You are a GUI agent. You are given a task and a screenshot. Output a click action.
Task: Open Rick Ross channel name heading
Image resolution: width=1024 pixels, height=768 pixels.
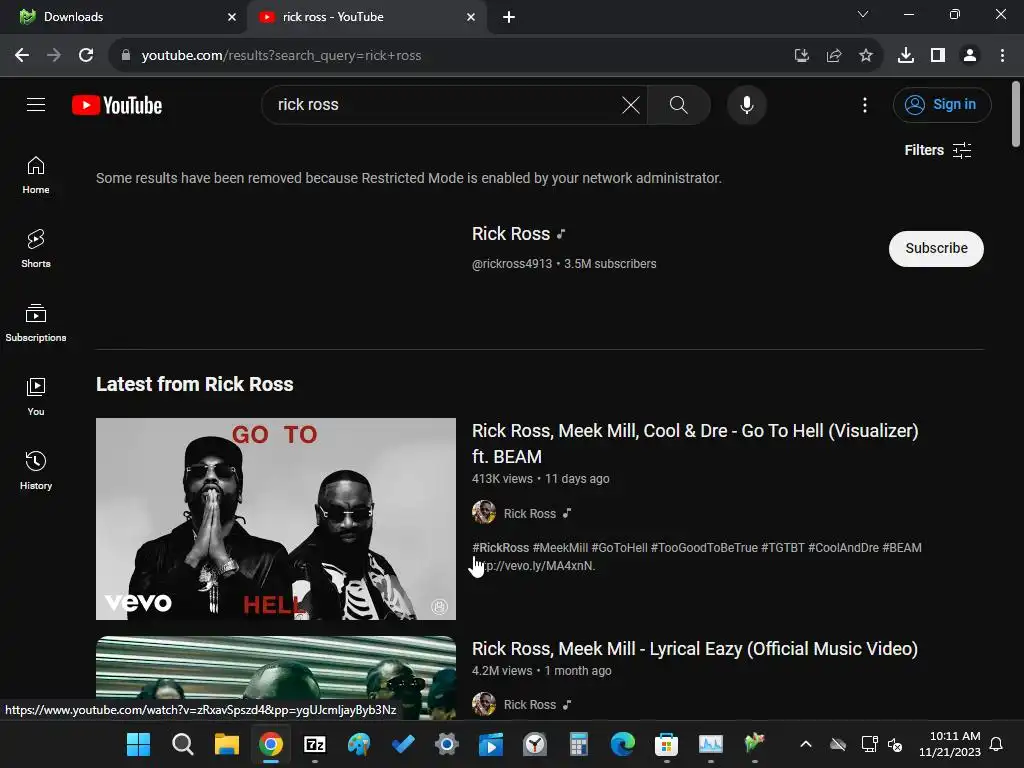[x=511, y=234]
